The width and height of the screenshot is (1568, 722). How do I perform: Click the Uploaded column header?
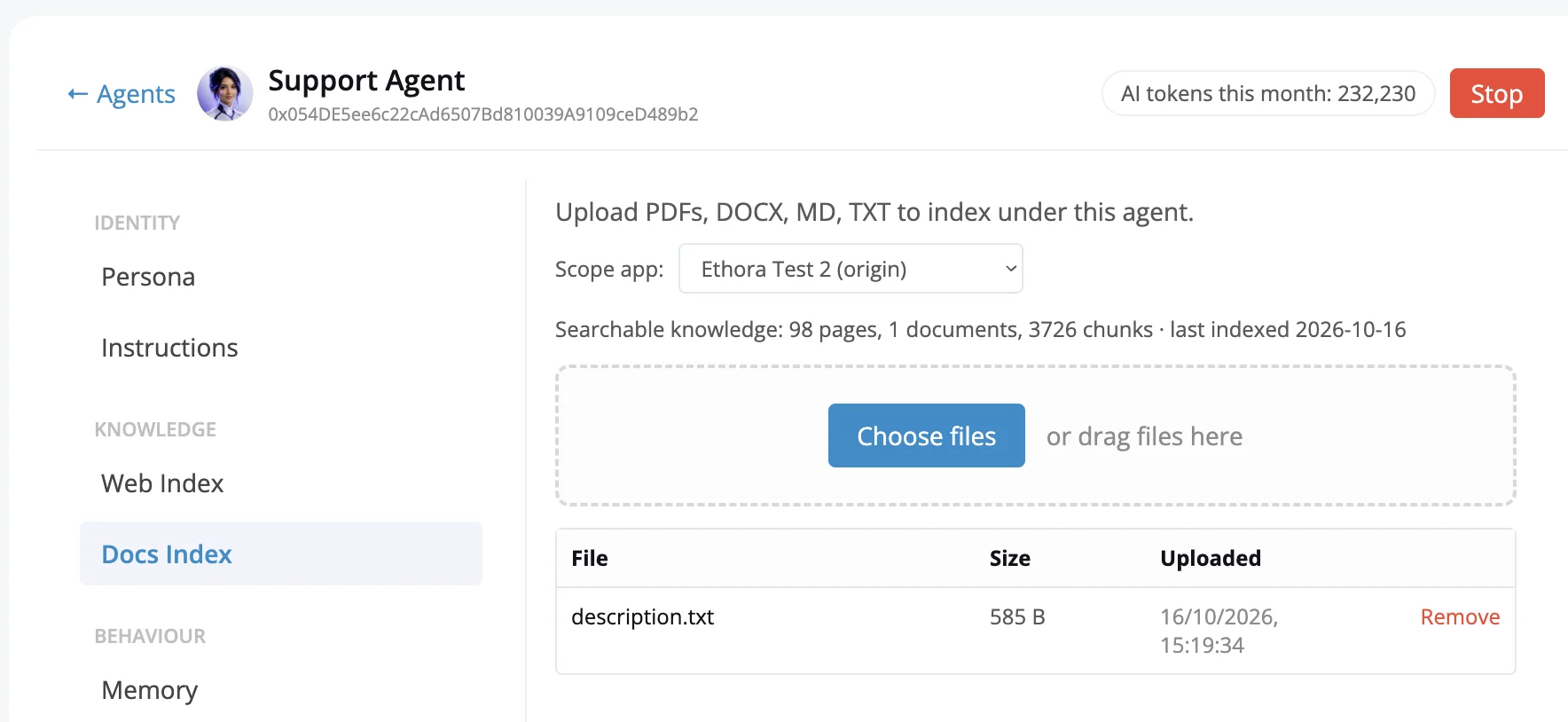(x=1211, y=558)
